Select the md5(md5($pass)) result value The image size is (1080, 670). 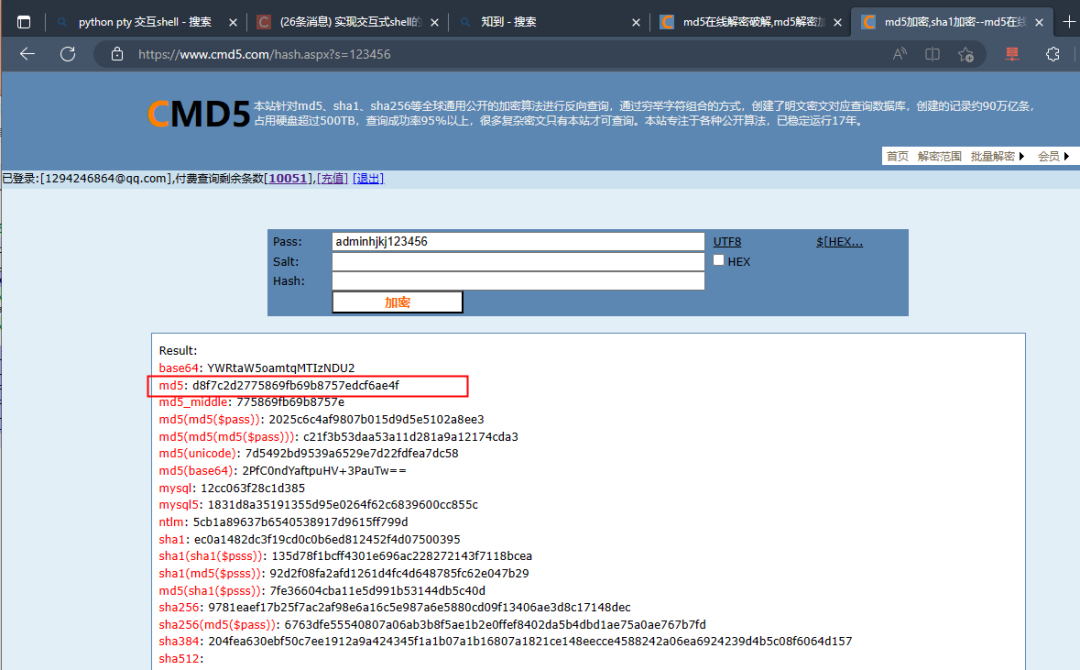point(376,419)
